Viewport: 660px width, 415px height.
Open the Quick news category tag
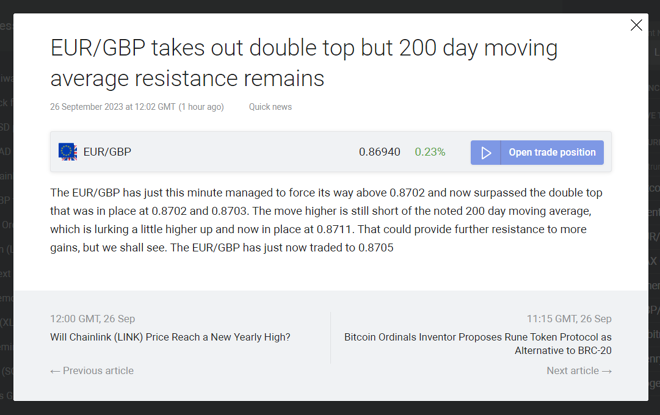pos(270,107)
